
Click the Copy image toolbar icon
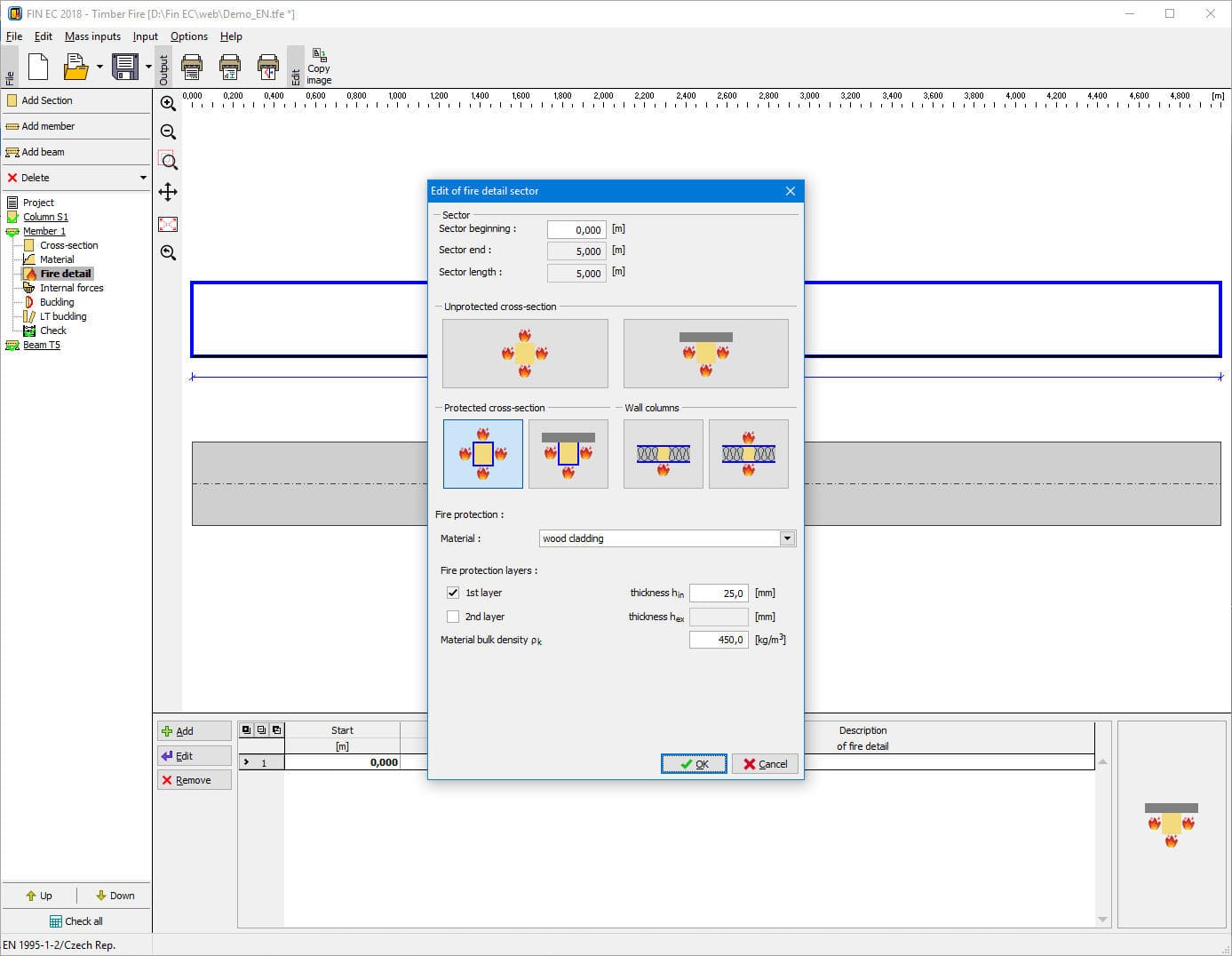click(318, 62)
